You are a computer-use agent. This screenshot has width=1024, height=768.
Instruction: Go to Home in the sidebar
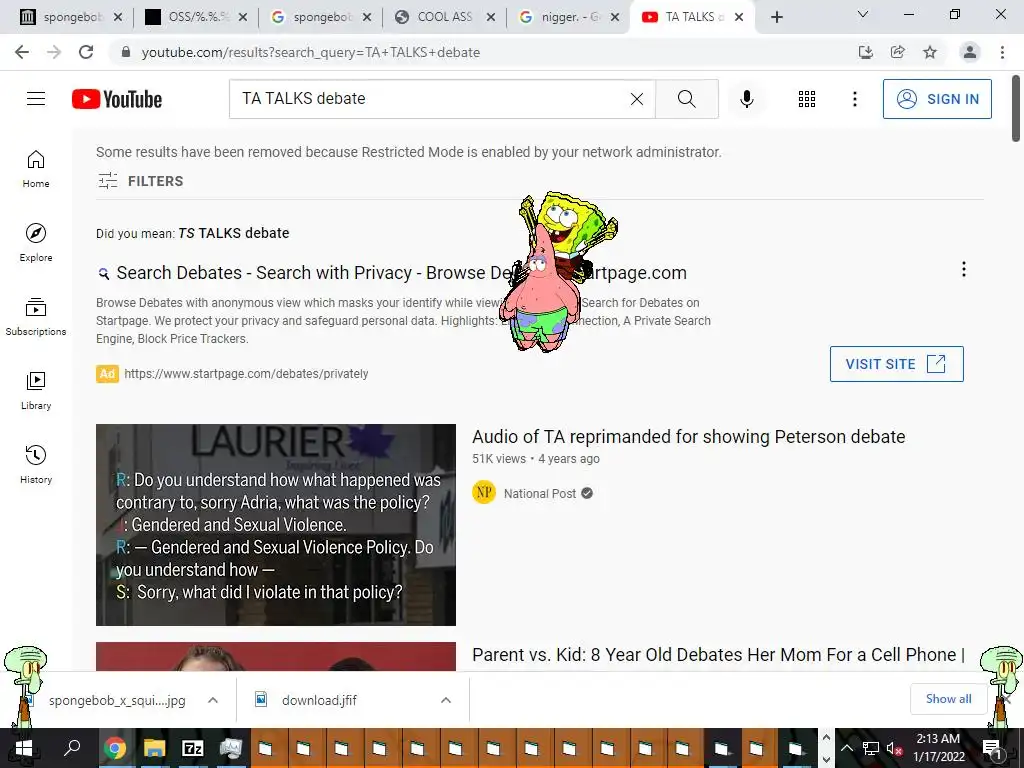pos(36,168)
